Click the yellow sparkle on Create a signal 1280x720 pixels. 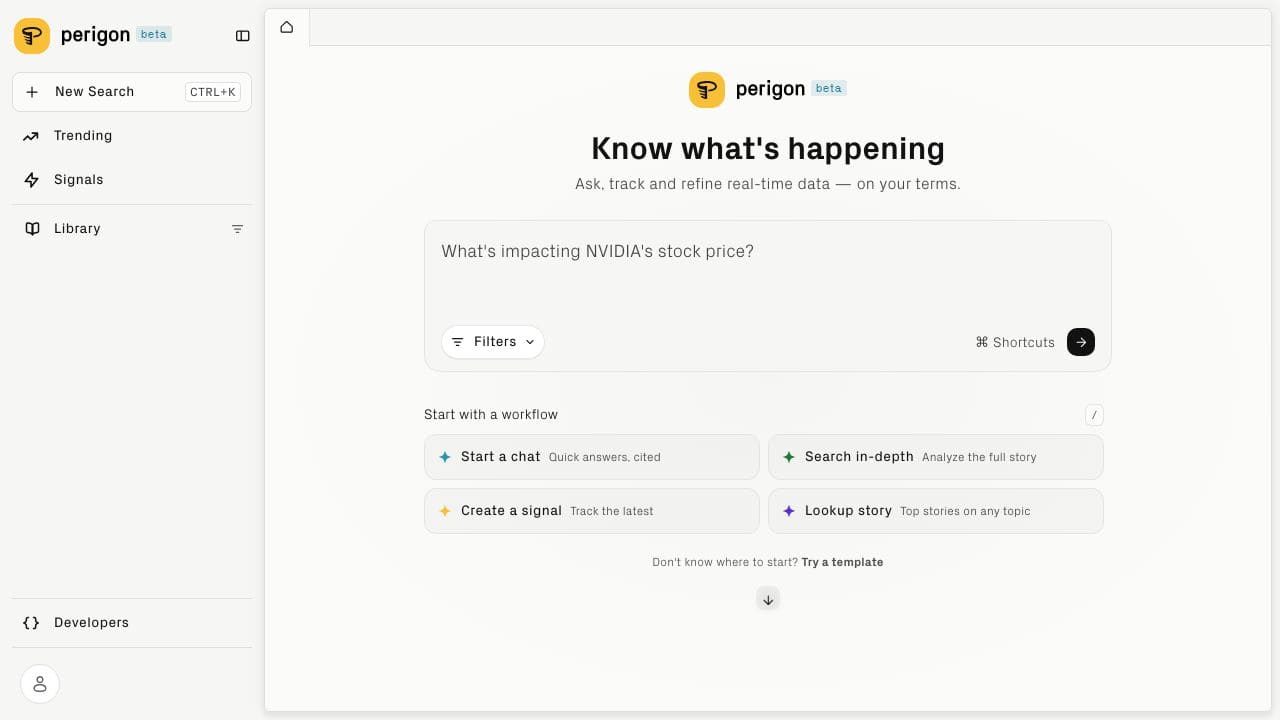(x=445, y=511)
